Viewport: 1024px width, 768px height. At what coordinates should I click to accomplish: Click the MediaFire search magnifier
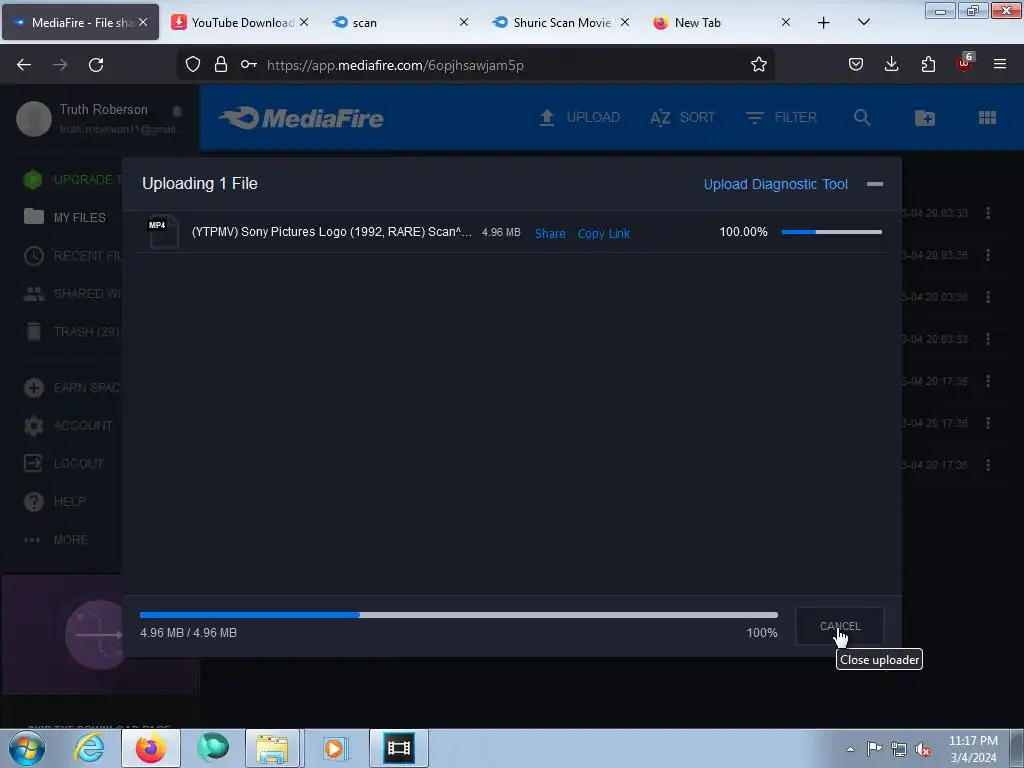click(862, 118)
